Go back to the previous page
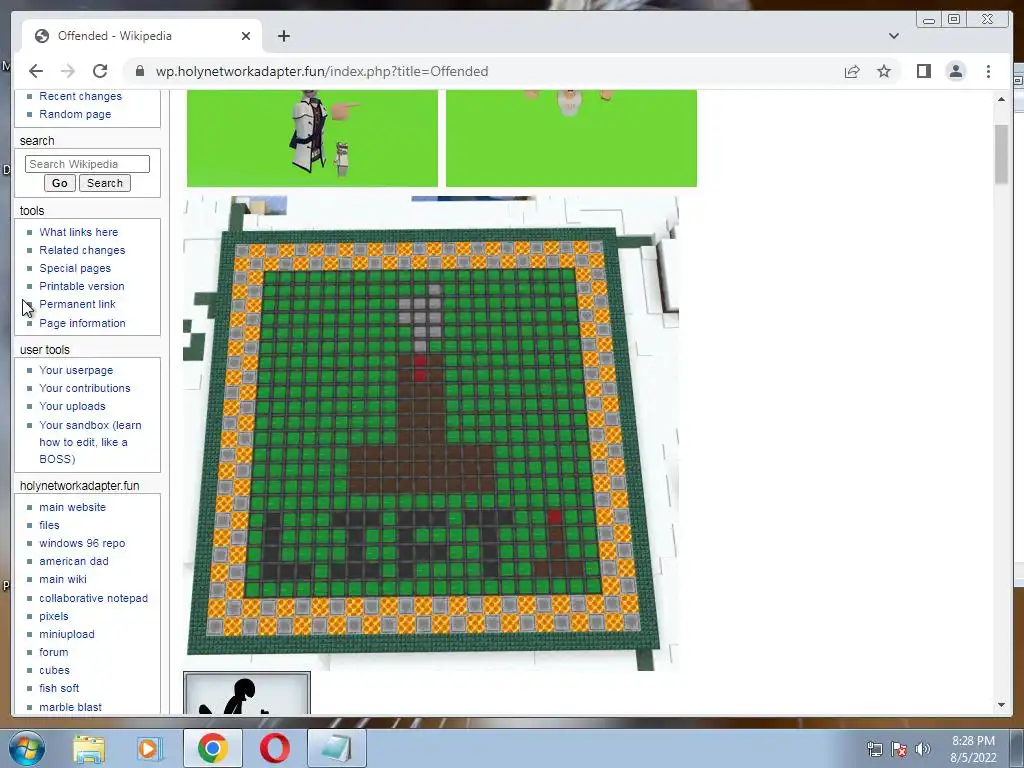This screenshot has width=1024, height=768. [36, 71]
